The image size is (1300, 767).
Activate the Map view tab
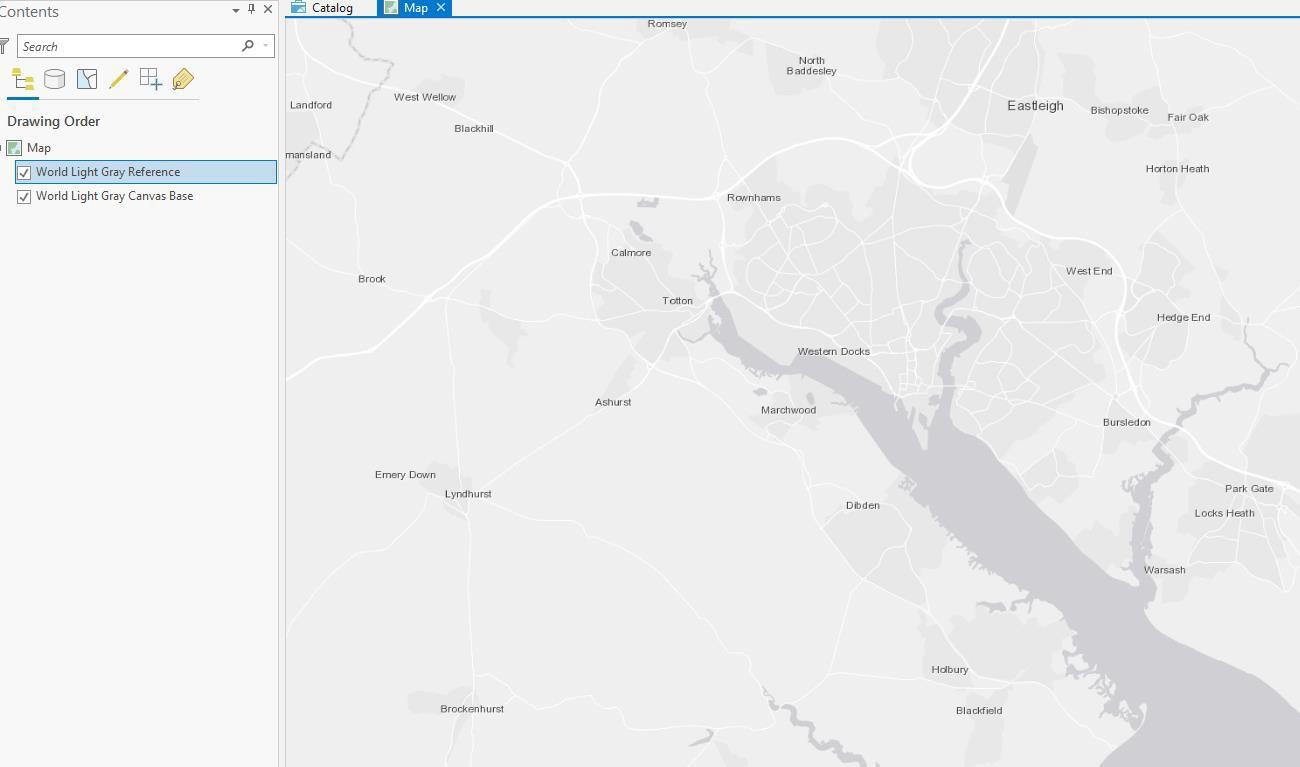pos(413,7)
